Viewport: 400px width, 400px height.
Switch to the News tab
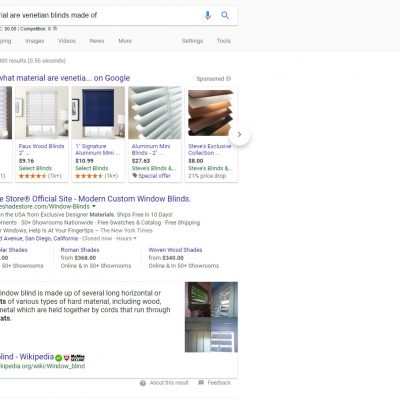pyautogui.click(x=97, y=41)
